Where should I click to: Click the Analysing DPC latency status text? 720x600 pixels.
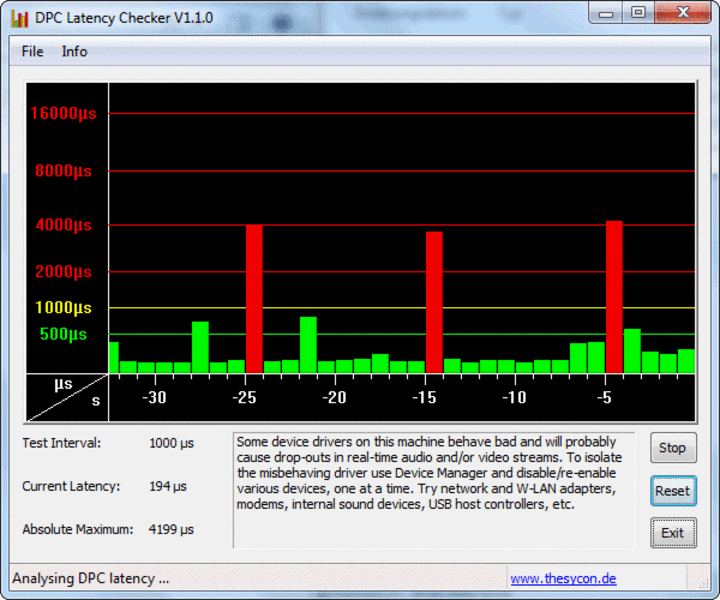coord(90,578)
